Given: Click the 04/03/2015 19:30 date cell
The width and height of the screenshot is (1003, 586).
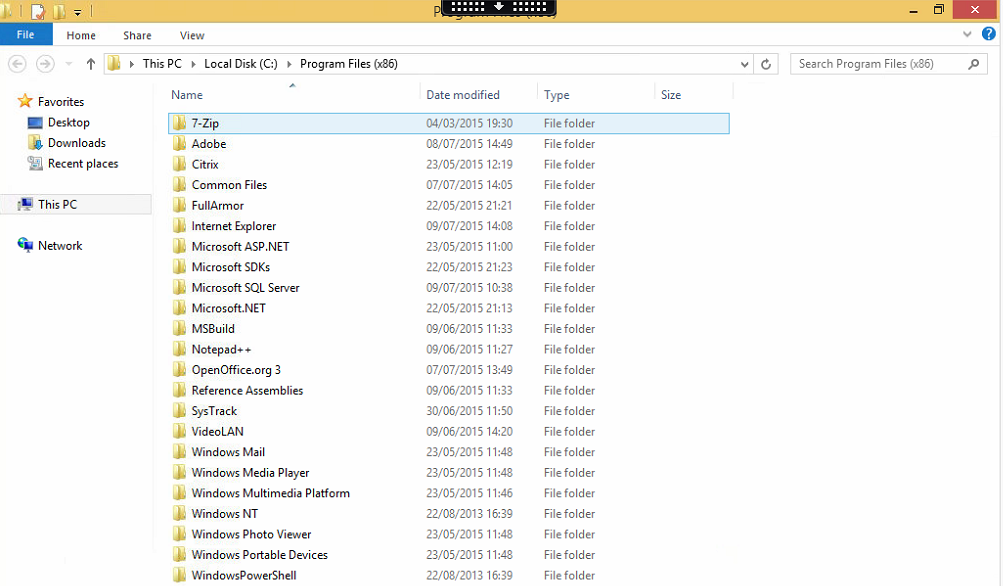Looking at the screenshot, I should pyautogui.click(x=470, y=123).
